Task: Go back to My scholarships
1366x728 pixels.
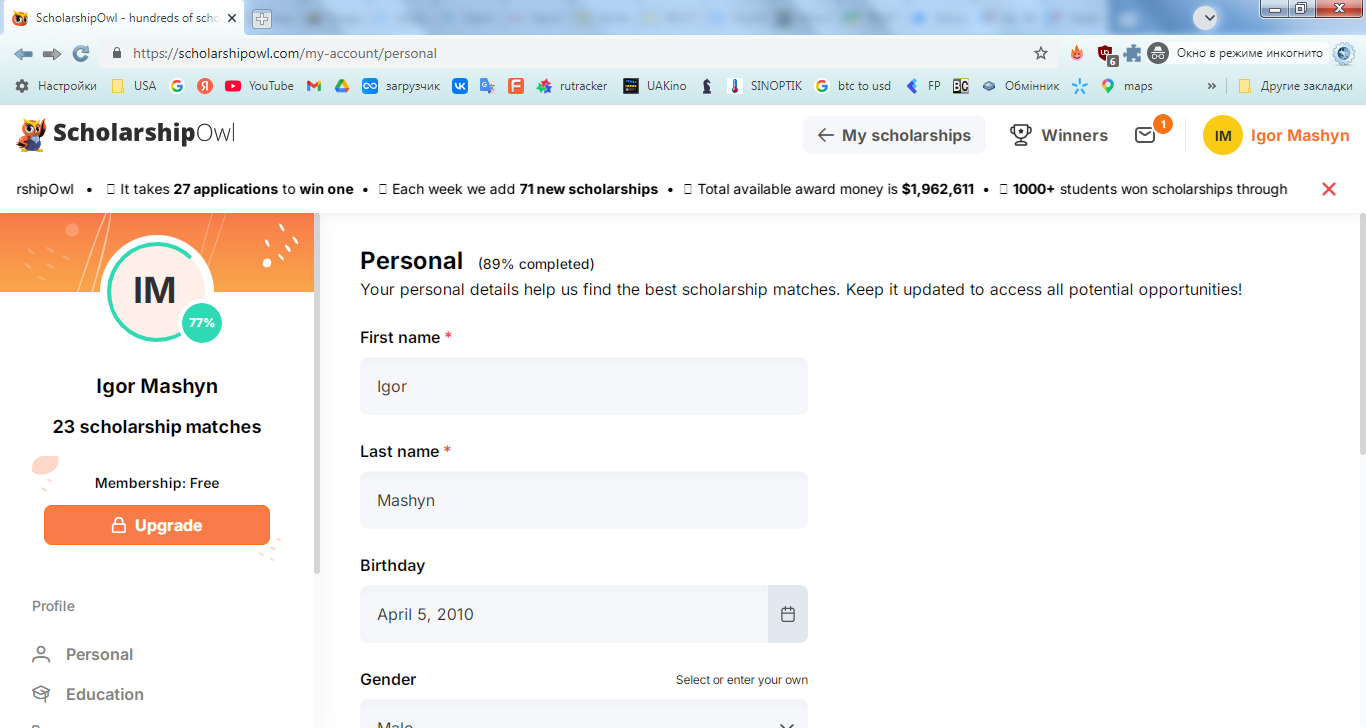Action: (x=894, y=135)
